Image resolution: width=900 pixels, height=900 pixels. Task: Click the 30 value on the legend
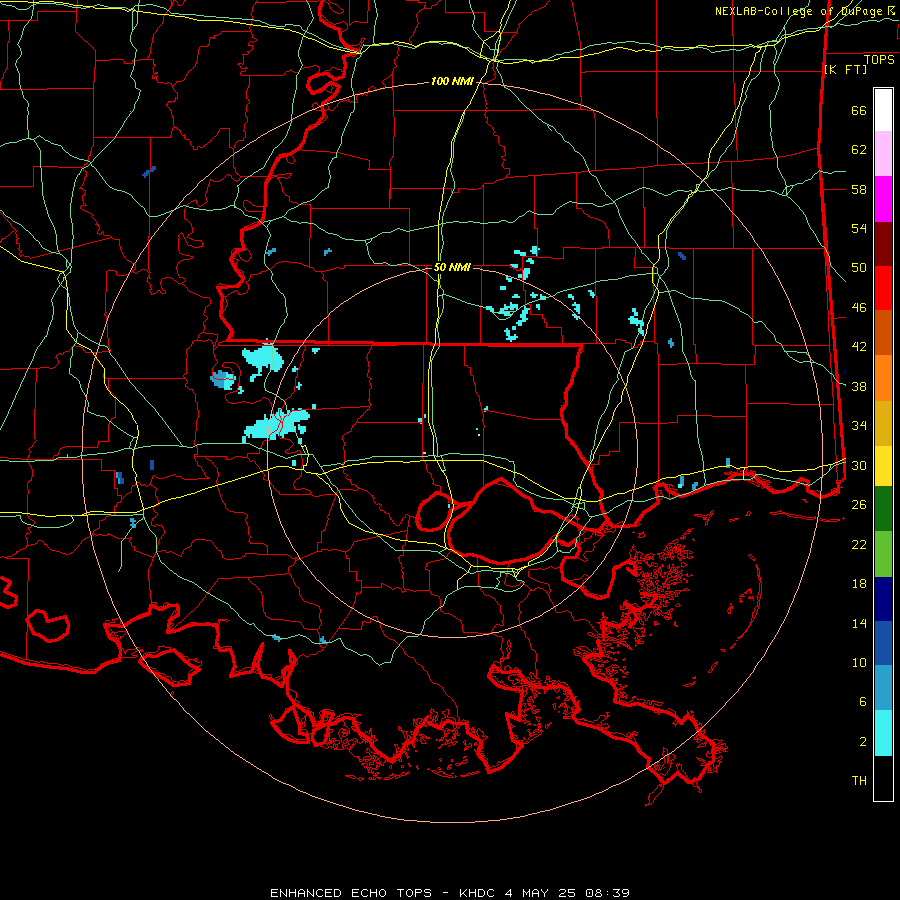coord(859,465)
